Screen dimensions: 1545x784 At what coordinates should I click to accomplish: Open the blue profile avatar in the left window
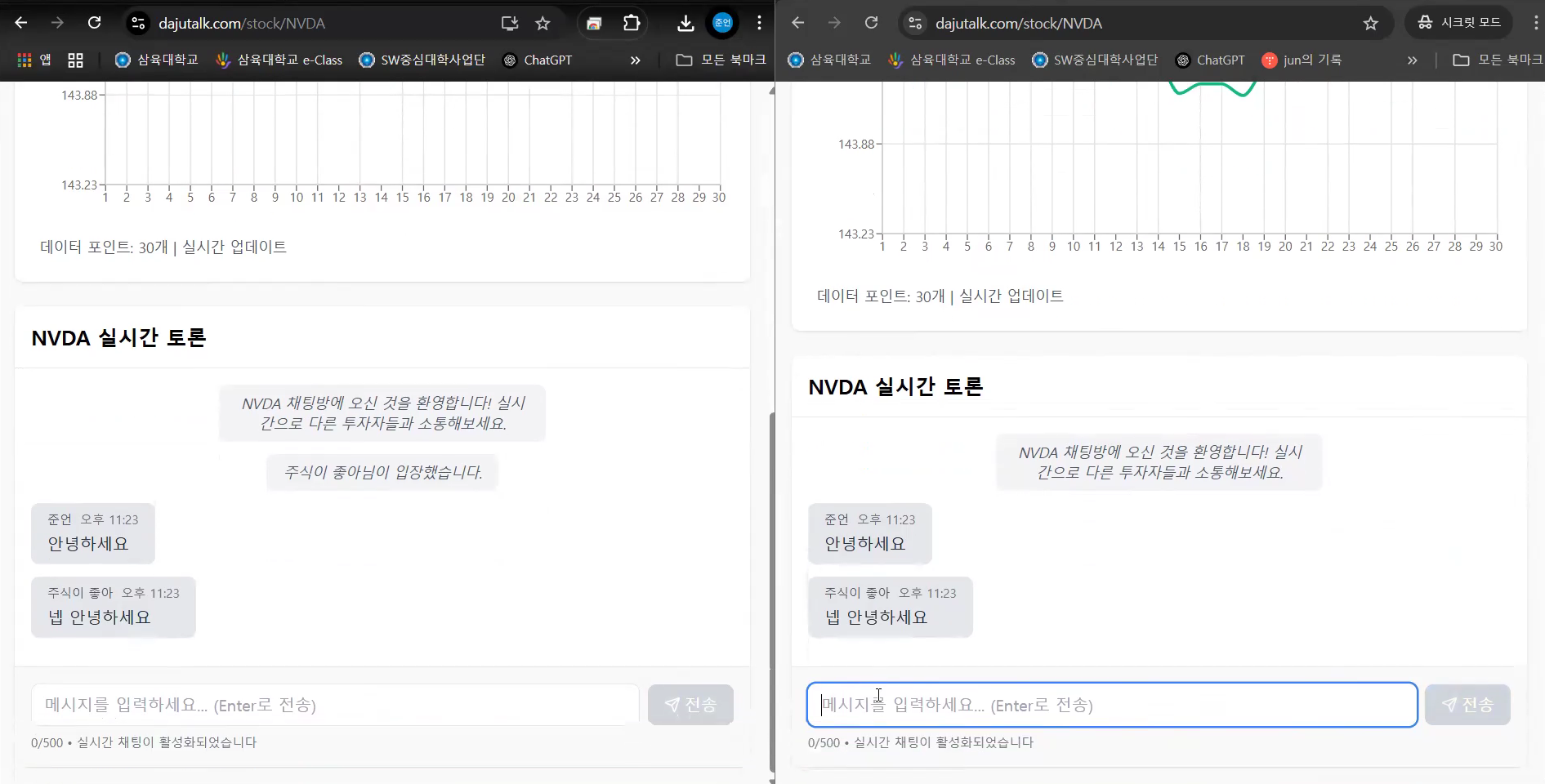pos(722,23)
